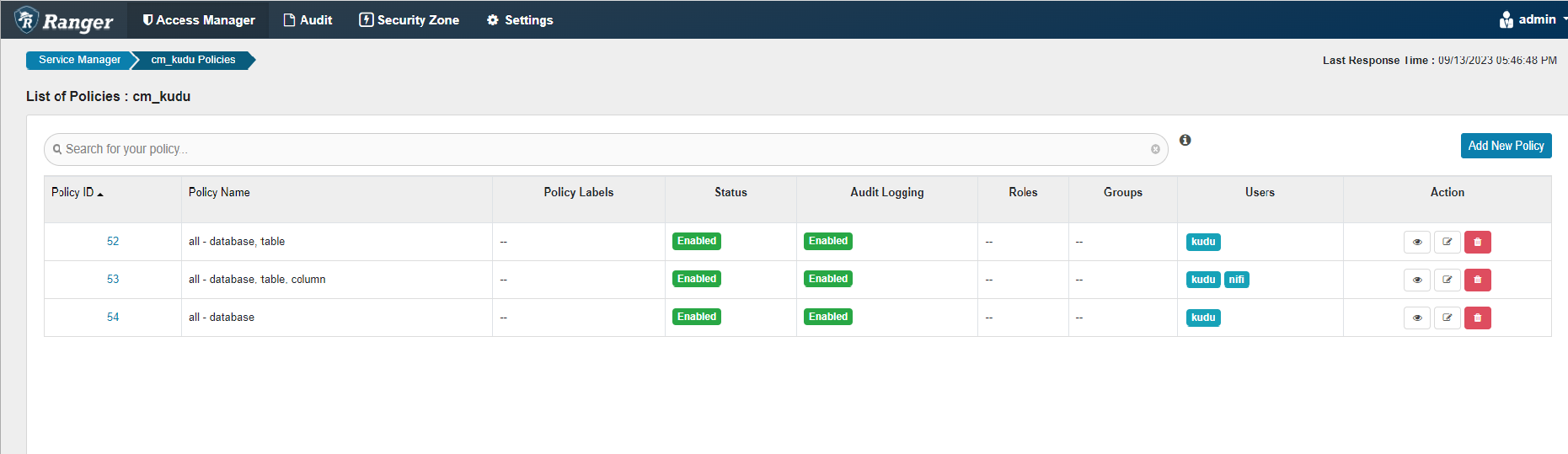Open the Audit tab
Image resolution: width=1568 pixels, height=454 pixels.
[x=308, y=19]
